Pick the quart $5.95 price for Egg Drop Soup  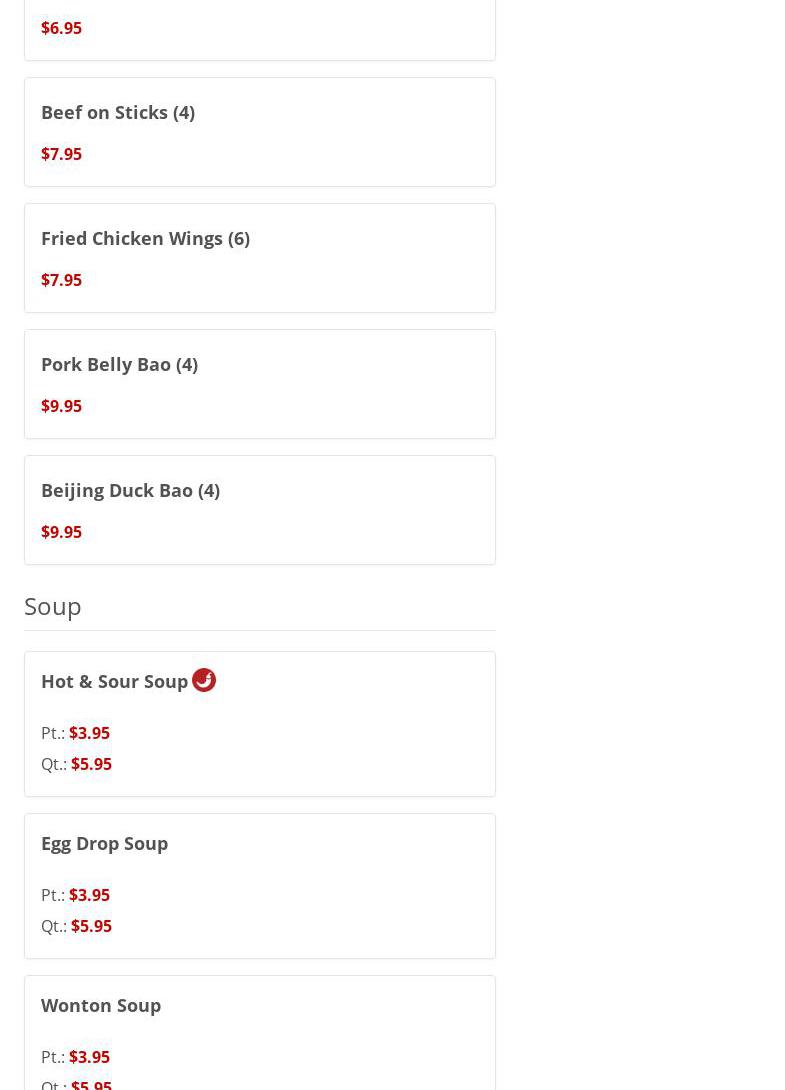(x=91, y=926)
